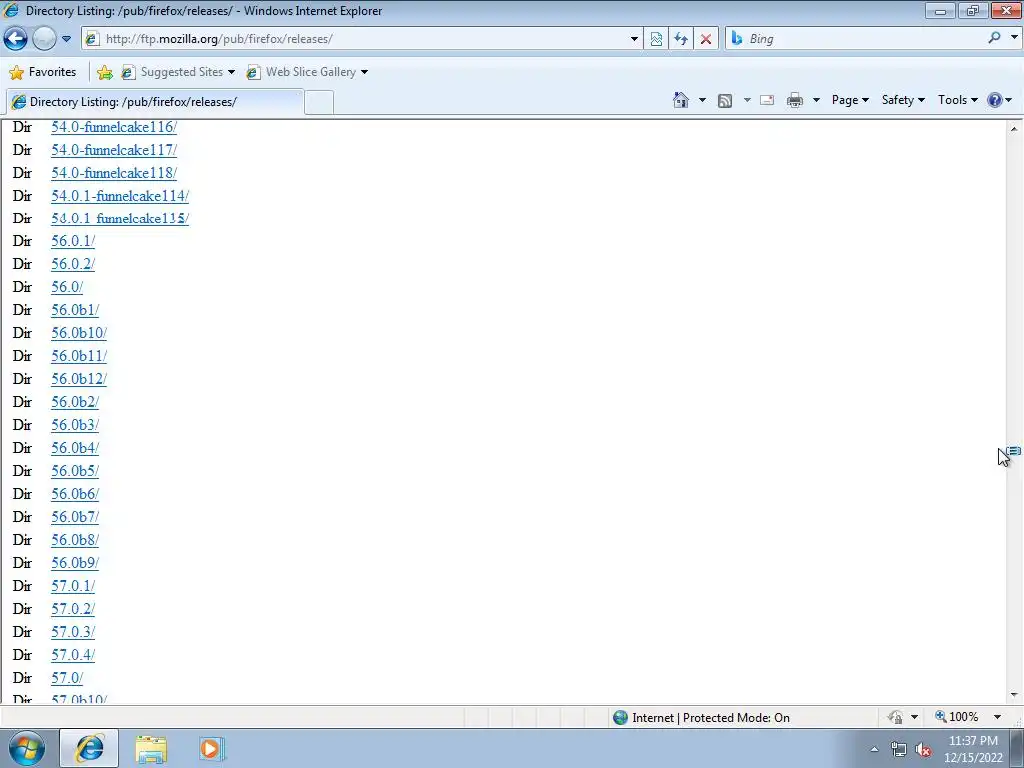Open the Windows Start menu

pos(27,748)
